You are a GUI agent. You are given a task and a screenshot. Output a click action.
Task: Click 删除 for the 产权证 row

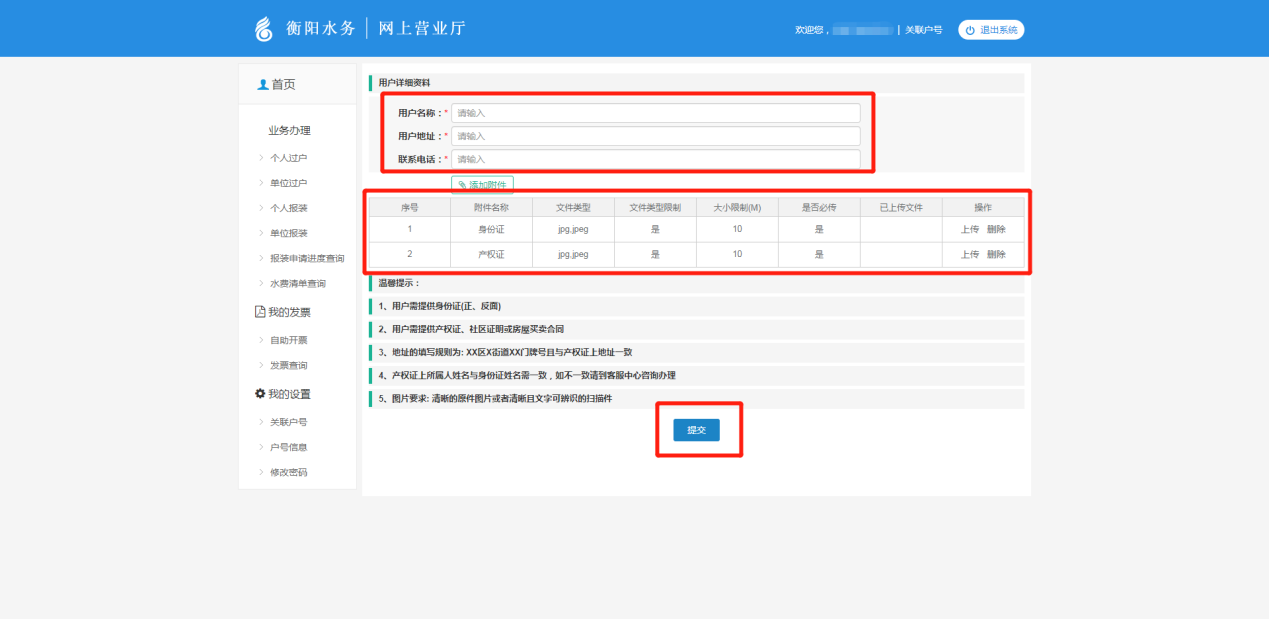(x=996, y=254)
